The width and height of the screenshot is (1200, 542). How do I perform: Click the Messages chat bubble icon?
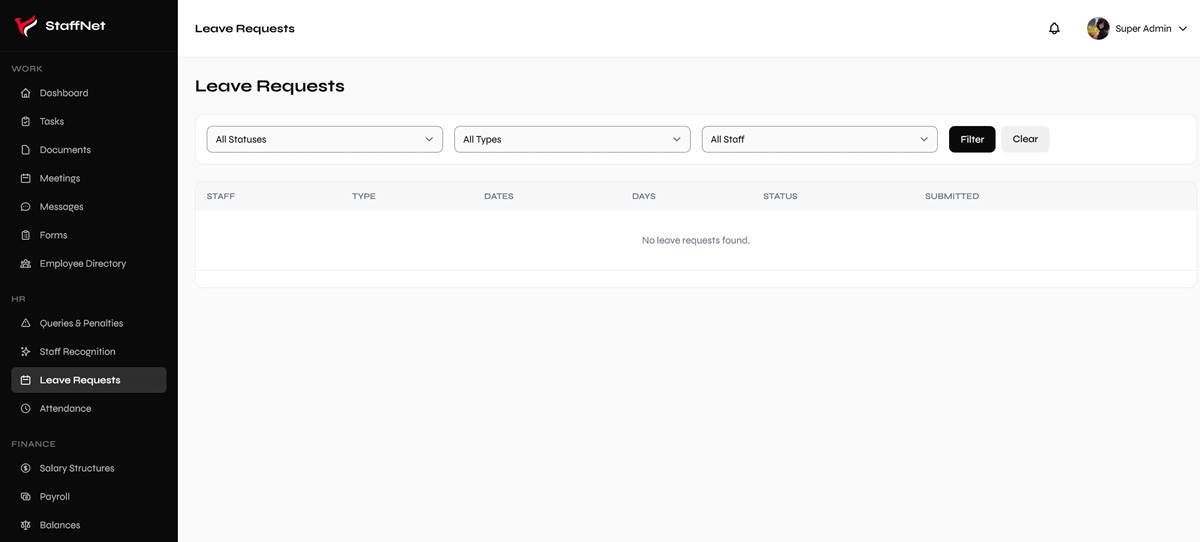[26, 207]
